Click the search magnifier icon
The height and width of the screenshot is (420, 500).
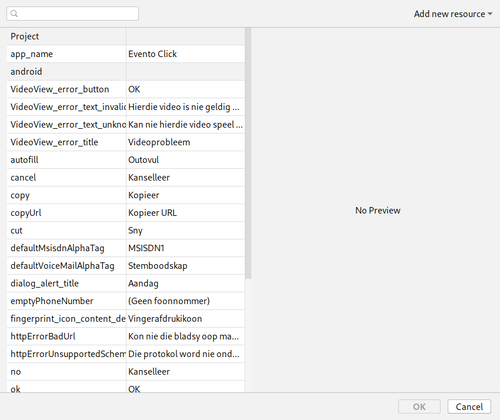coord(14,14)
